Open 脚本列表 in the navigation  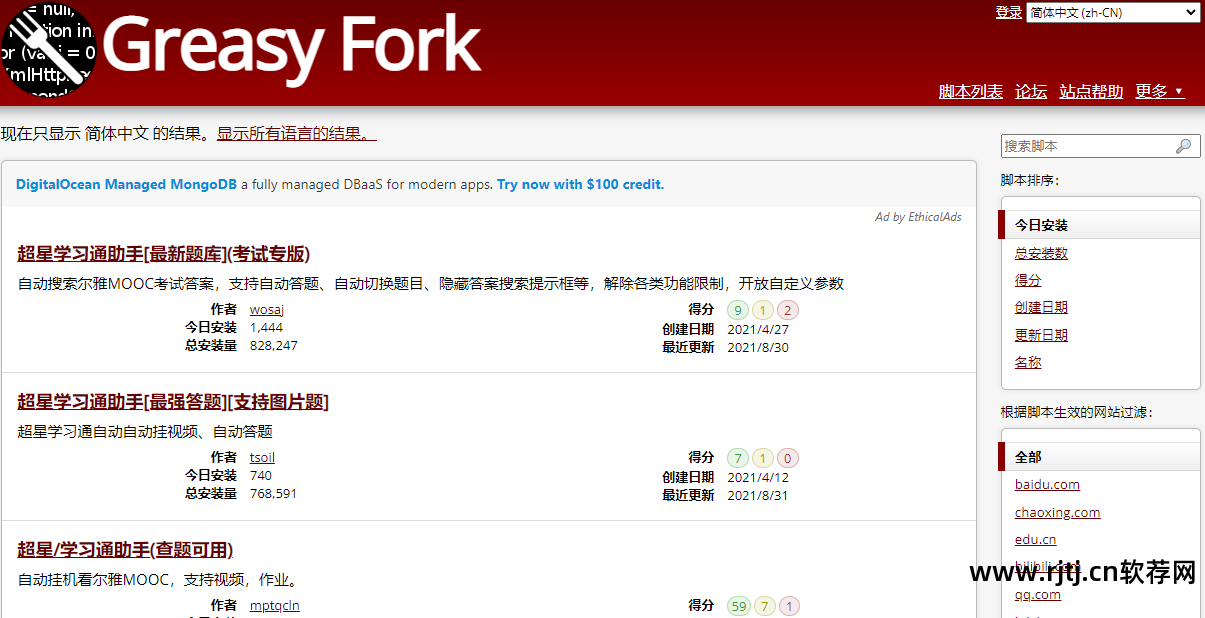point(971,91)
